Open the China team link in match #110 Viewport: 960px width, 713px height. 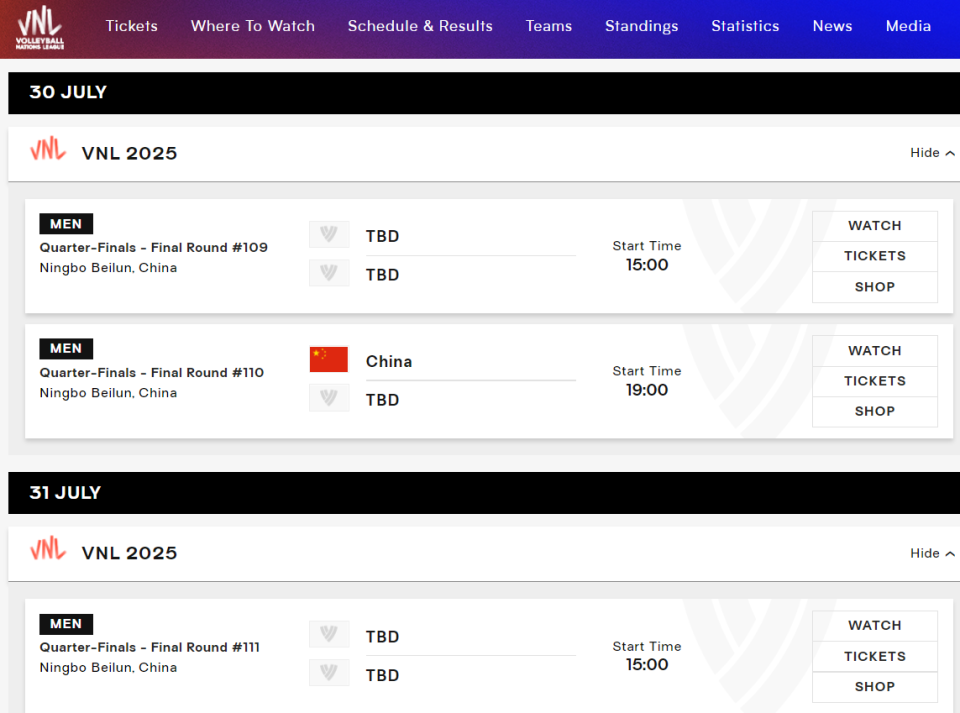[389, 361]
